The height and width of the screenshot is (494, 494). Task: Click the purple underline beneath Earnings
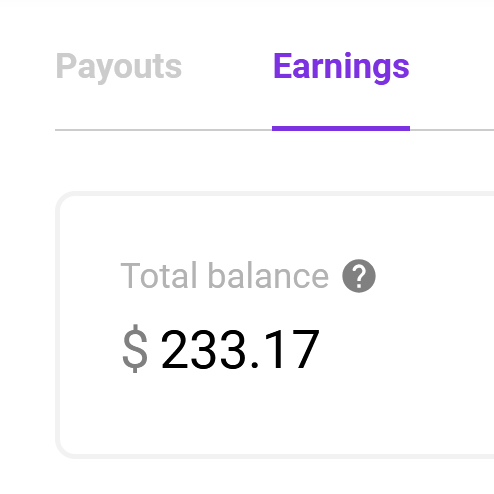[341, 128]
